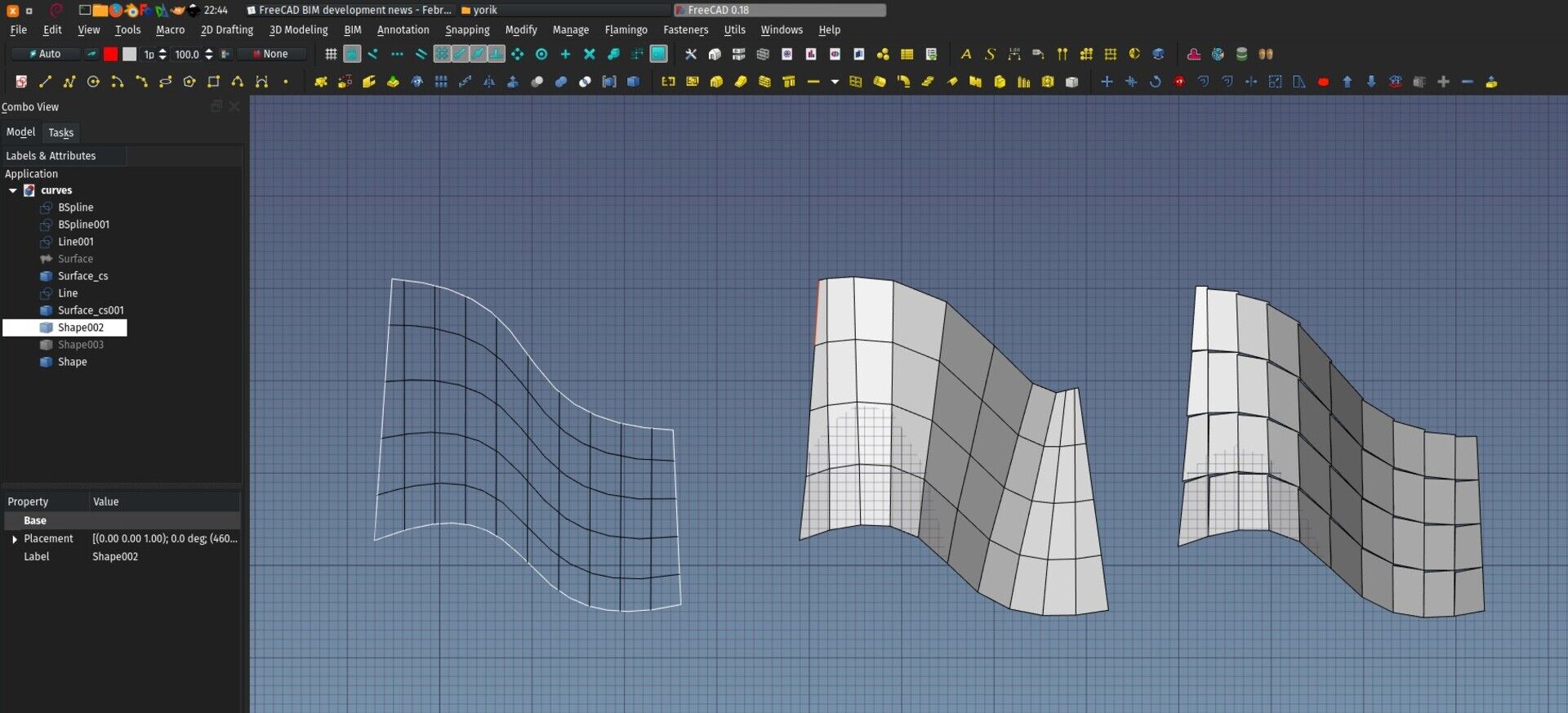Expand the Placement property

click(x=14, y=539)
